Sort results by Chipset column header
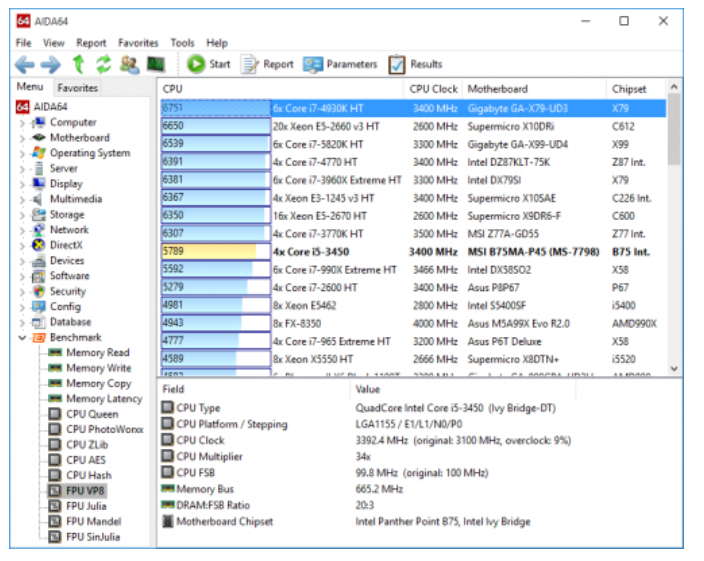 pyautogui.click(x=635, y=89)
